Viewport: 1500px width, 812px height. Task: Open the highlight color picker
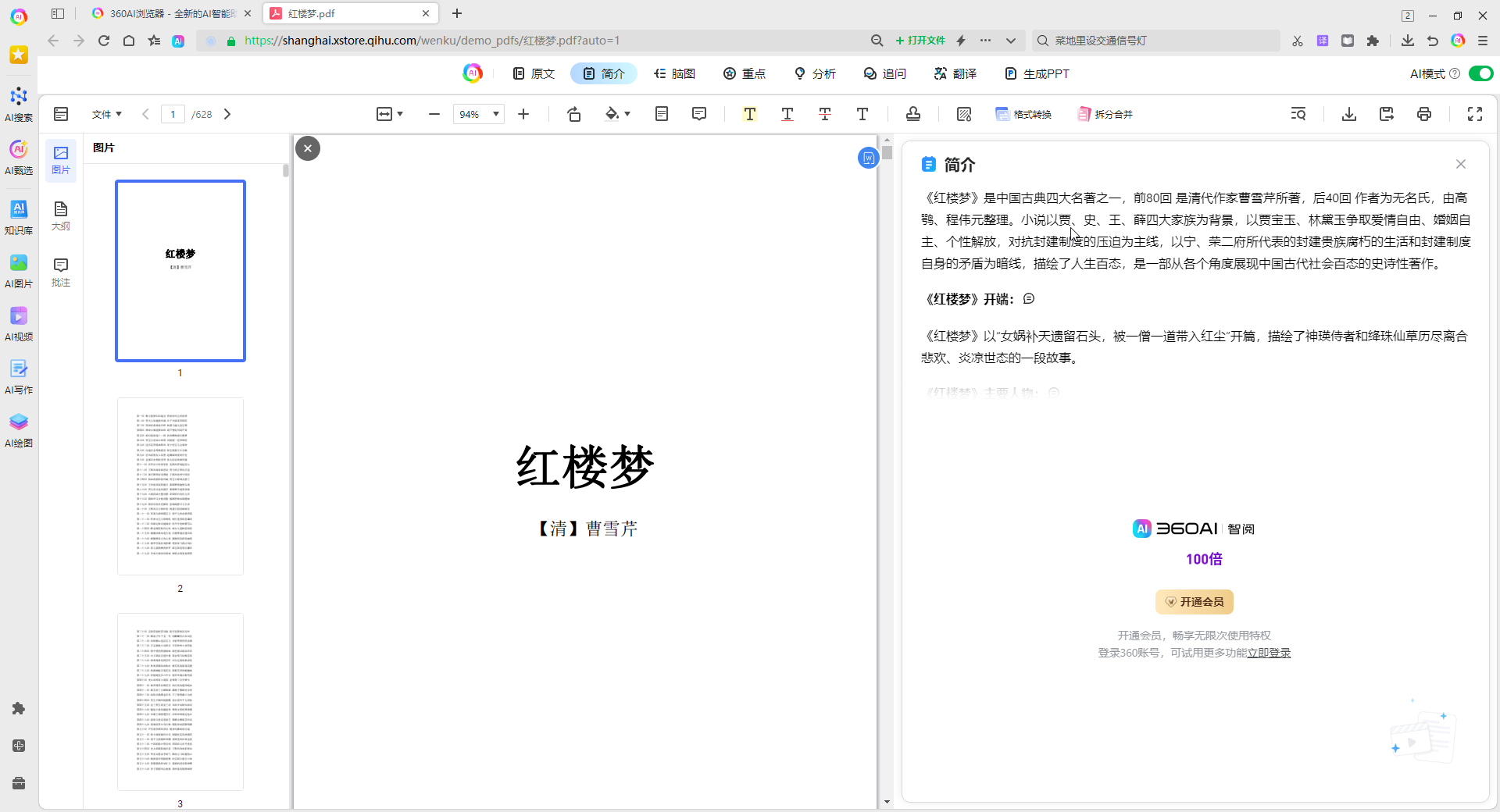coord(618,114)
